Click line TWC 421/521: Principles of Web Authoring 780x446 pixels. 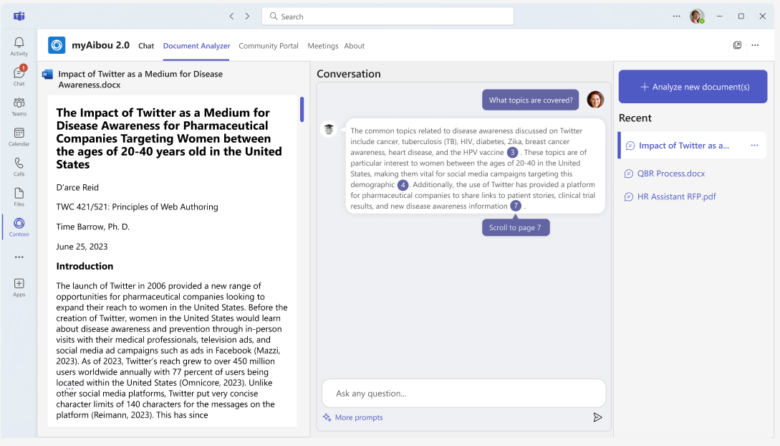pyautogui.click(x=137, y=207)
